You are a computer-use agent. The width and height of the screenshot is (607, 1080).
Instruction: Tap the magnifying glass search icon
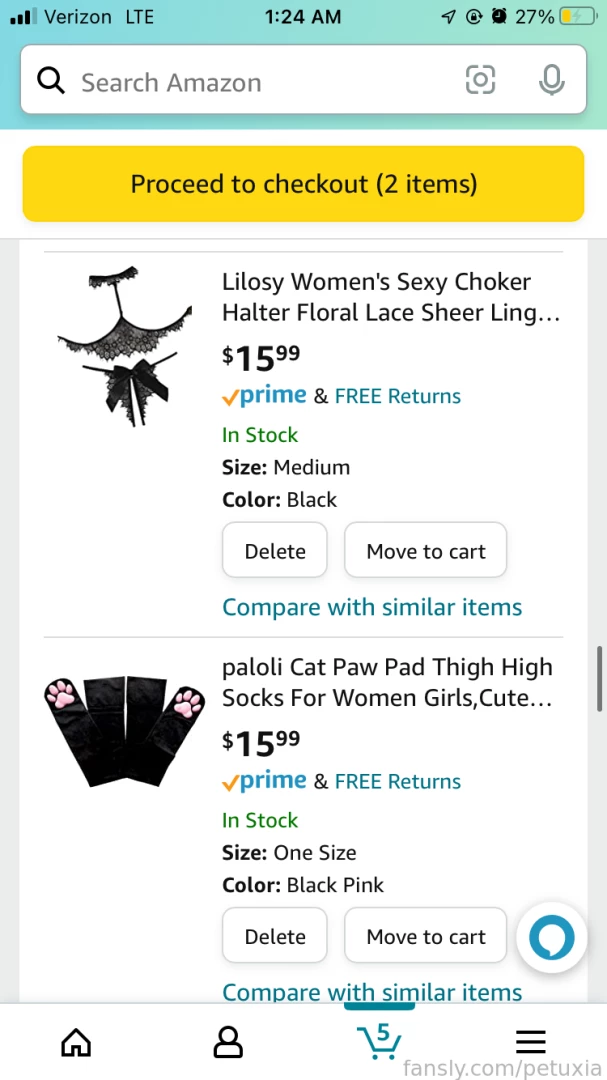click(51, 81)
